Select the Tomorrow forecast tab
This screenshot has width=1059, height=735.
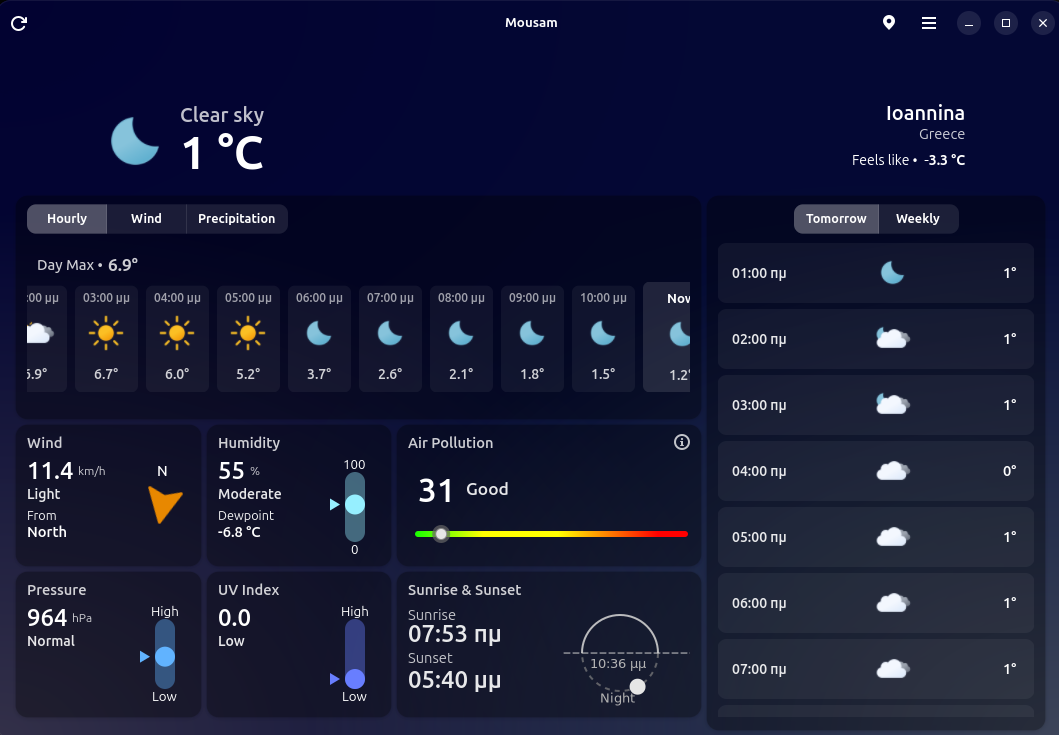(x=836, y=219)
